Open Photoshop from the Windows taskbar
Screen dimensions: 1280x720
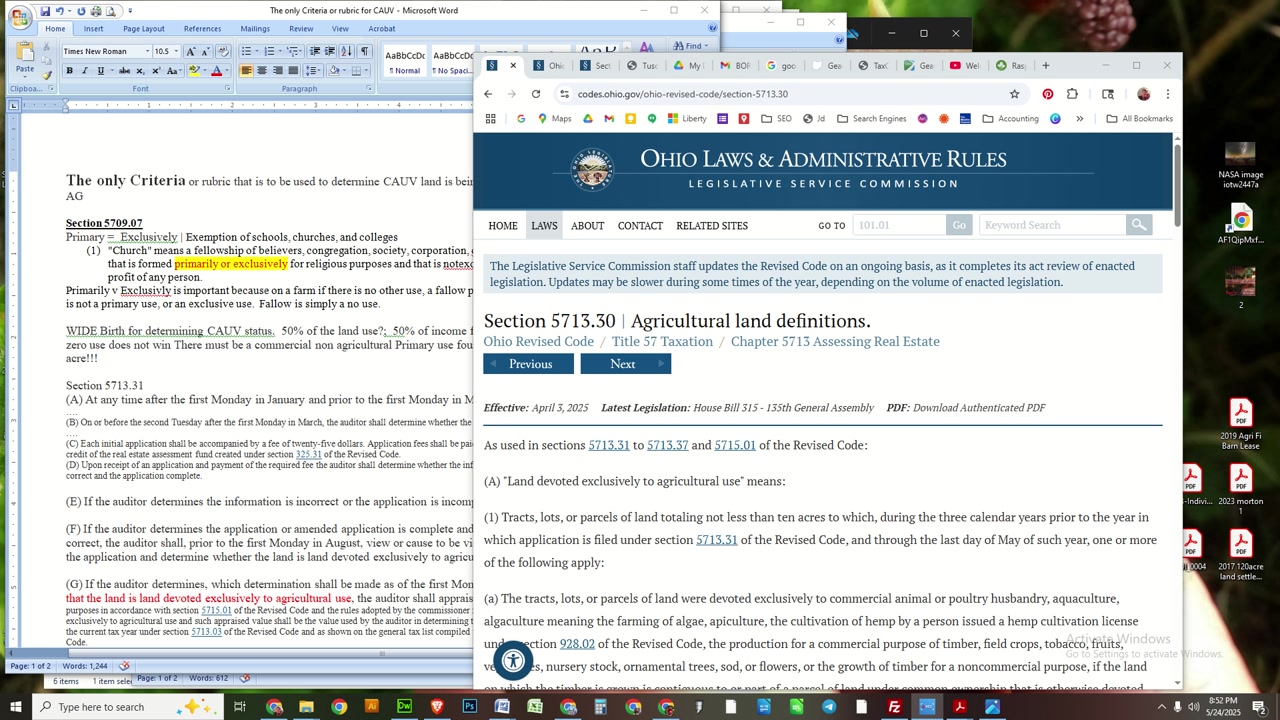(x=469, y=707)
